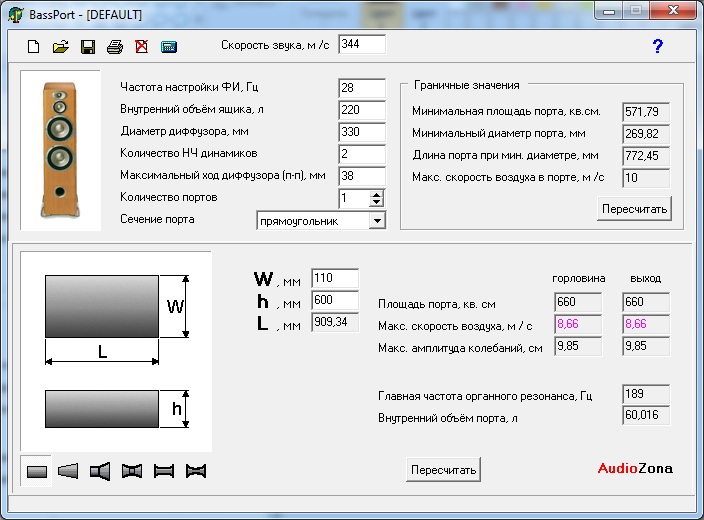
Task: Click выход air speed value 8,66
Action: click(x=646, y=324)
